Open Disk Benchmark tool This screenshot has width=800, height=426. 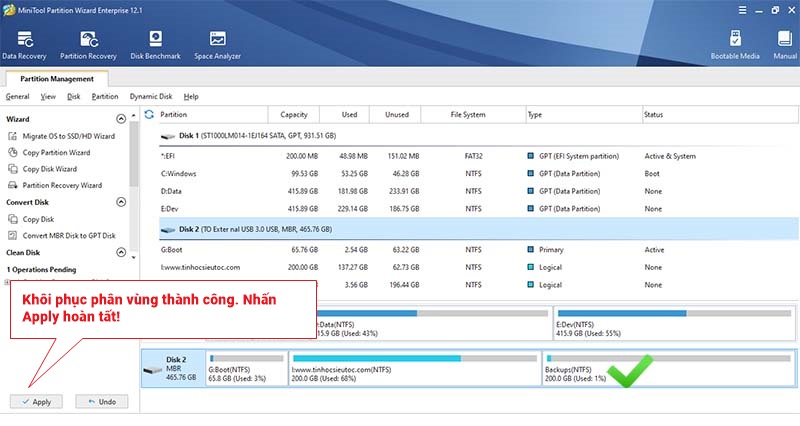tap(155, 45)
